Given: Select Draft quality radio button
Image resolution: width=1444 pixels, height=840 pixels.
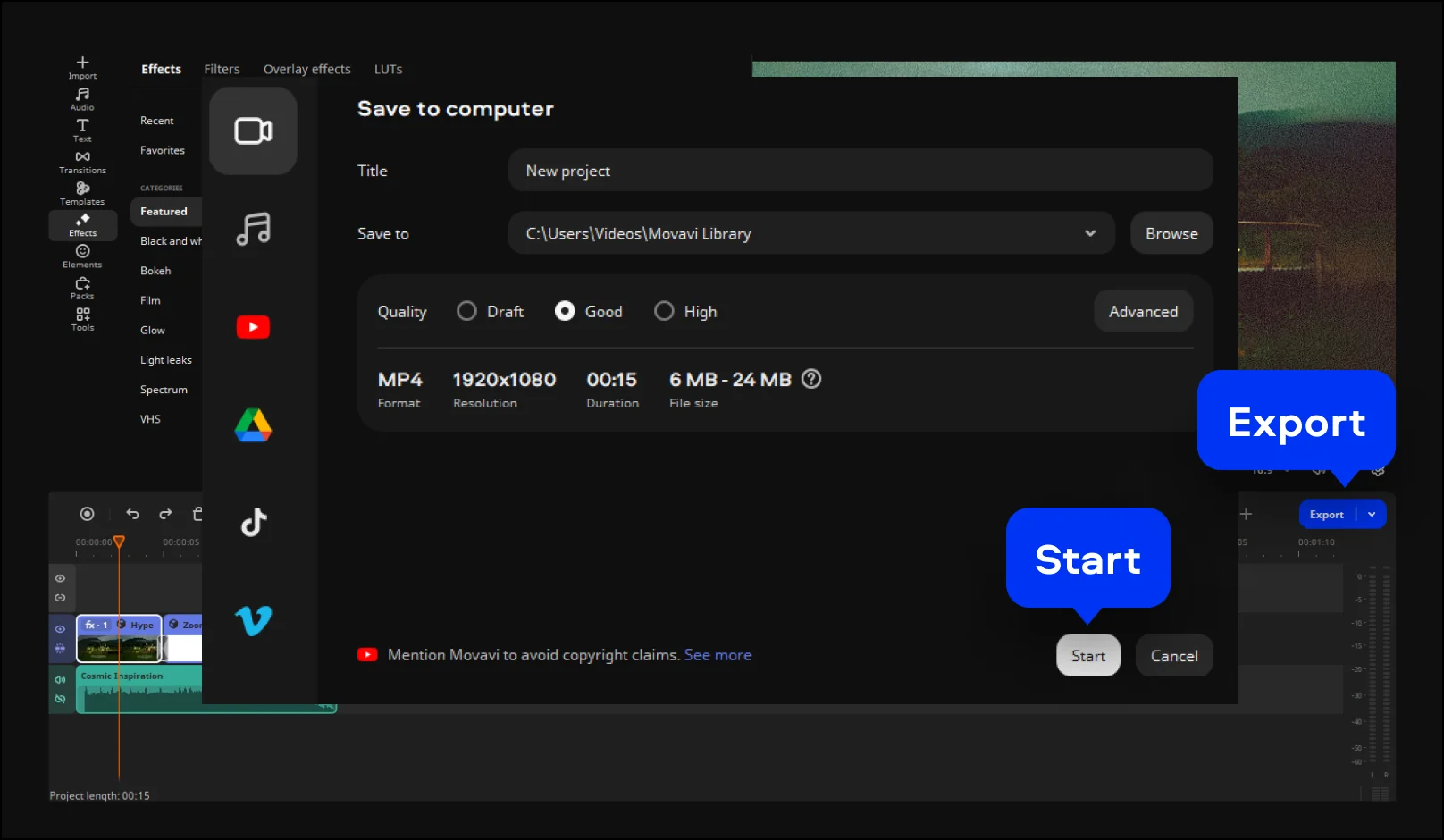Looking at the screenshot, I should [x=466, y=311].
